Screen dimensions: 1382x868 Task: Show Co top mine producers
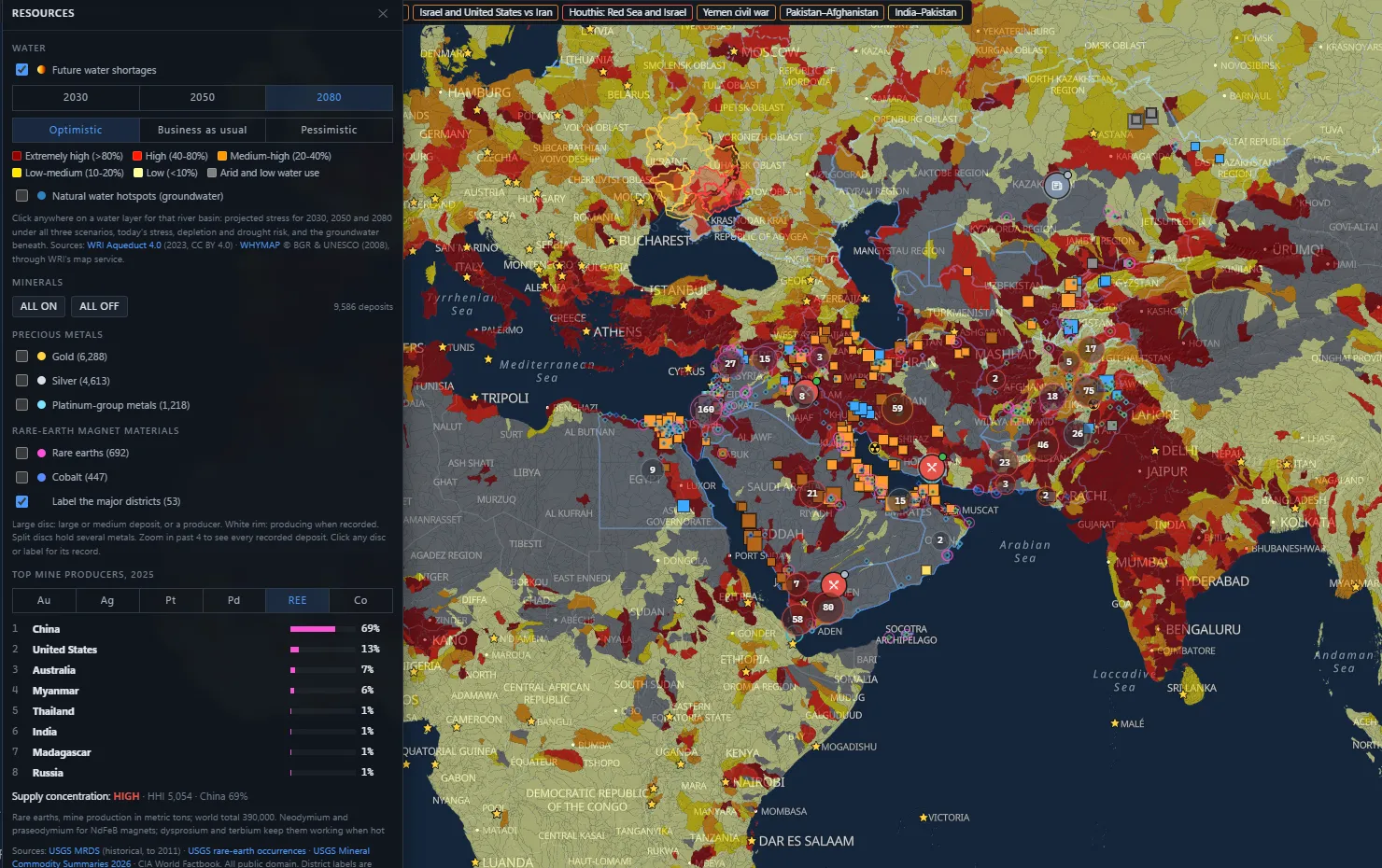(360, 600)
